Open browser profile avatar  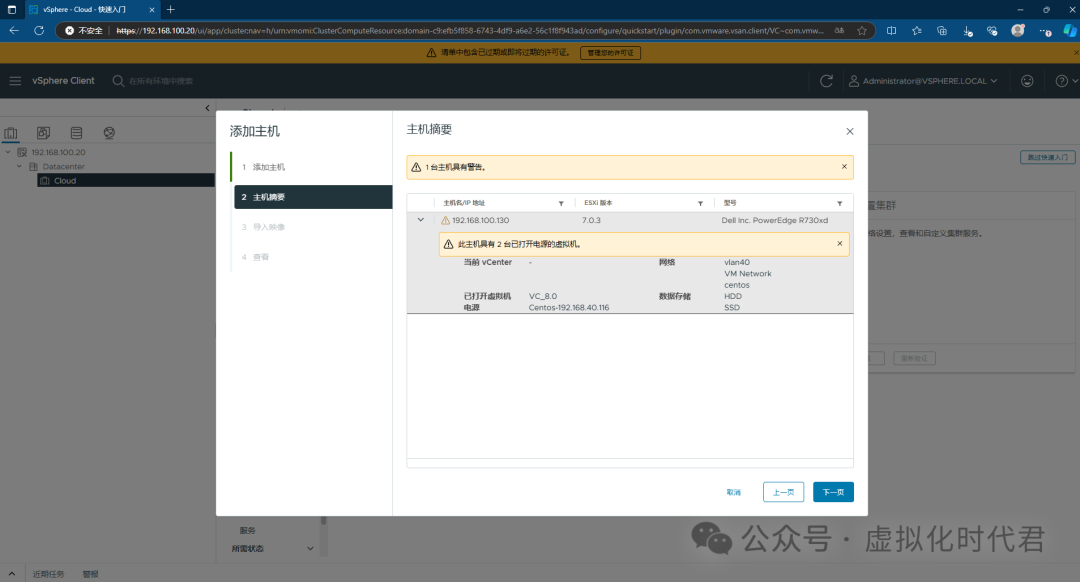(1017, 30)
